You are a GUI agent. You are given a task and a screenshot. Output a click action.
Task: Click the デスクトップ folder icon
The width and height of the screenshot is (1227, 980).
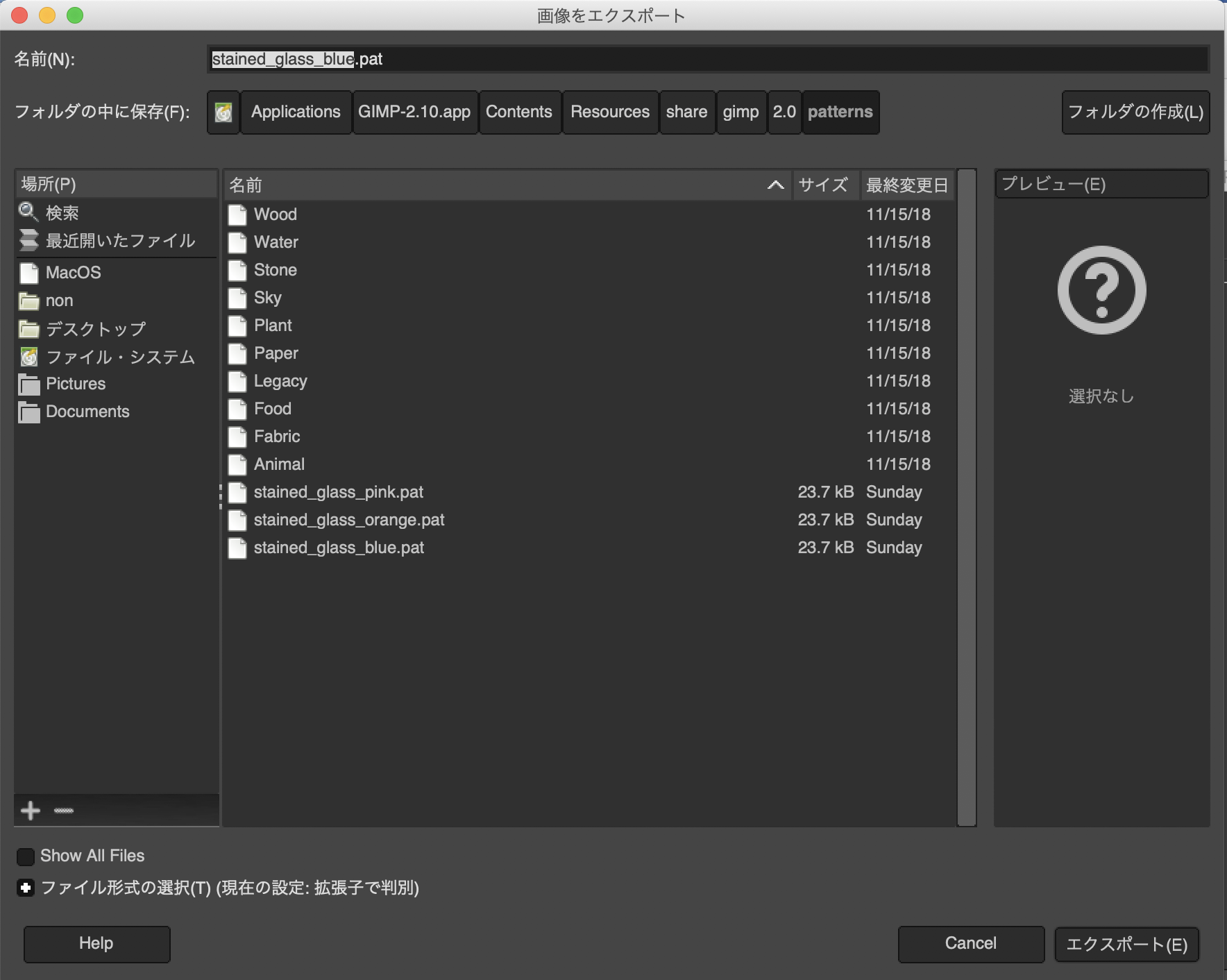(x=28, y=328)
